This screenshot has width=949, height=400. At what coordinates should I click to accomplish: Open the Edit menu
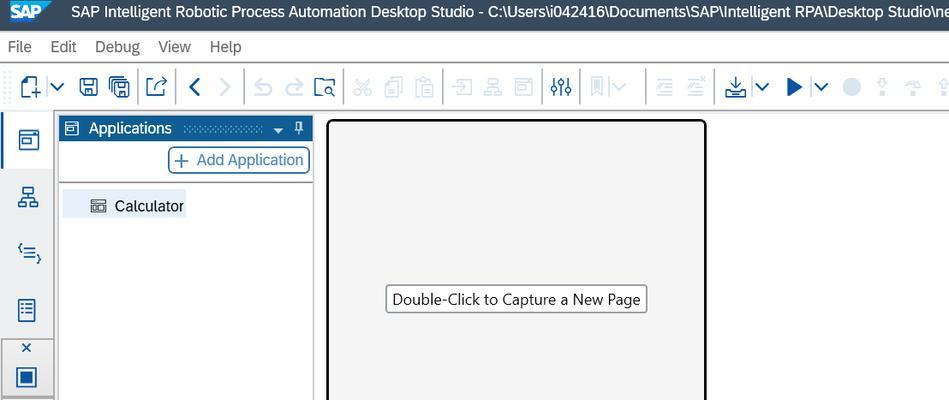click(64, 47)
